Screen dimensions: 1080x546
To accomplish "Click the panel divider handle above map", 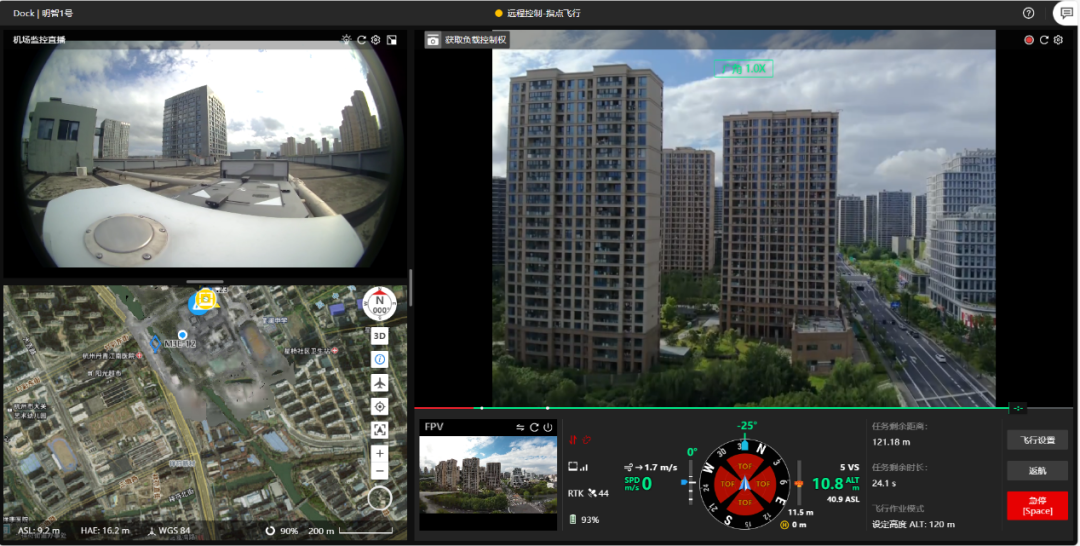I will [x=205, y=282].
